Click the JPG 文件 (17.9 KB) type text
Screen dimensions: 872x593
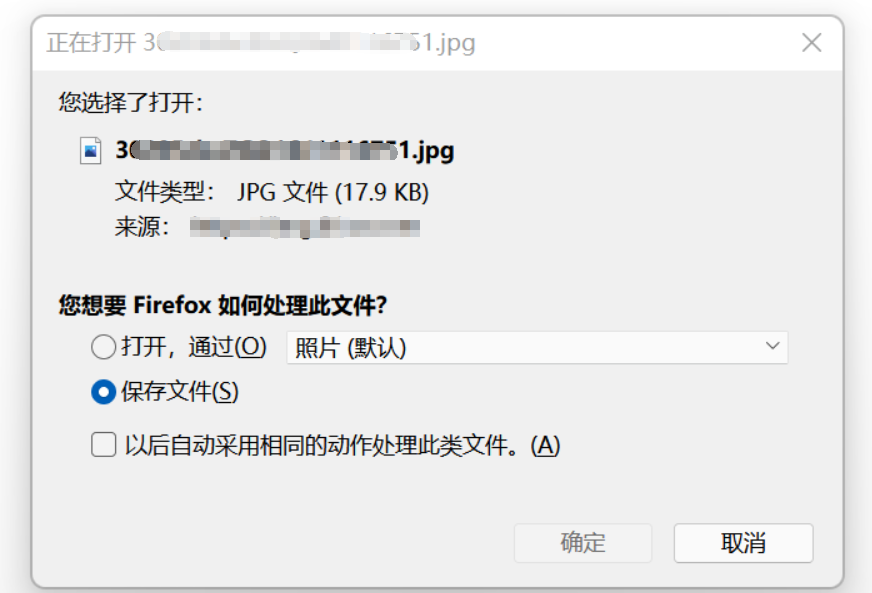point(333,192)
